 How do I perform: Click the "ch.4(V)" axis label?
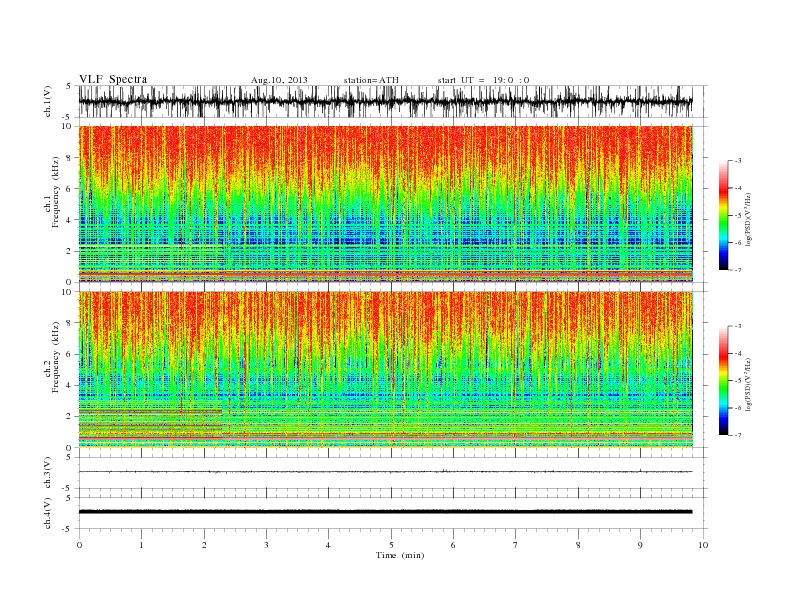point(48,515)
